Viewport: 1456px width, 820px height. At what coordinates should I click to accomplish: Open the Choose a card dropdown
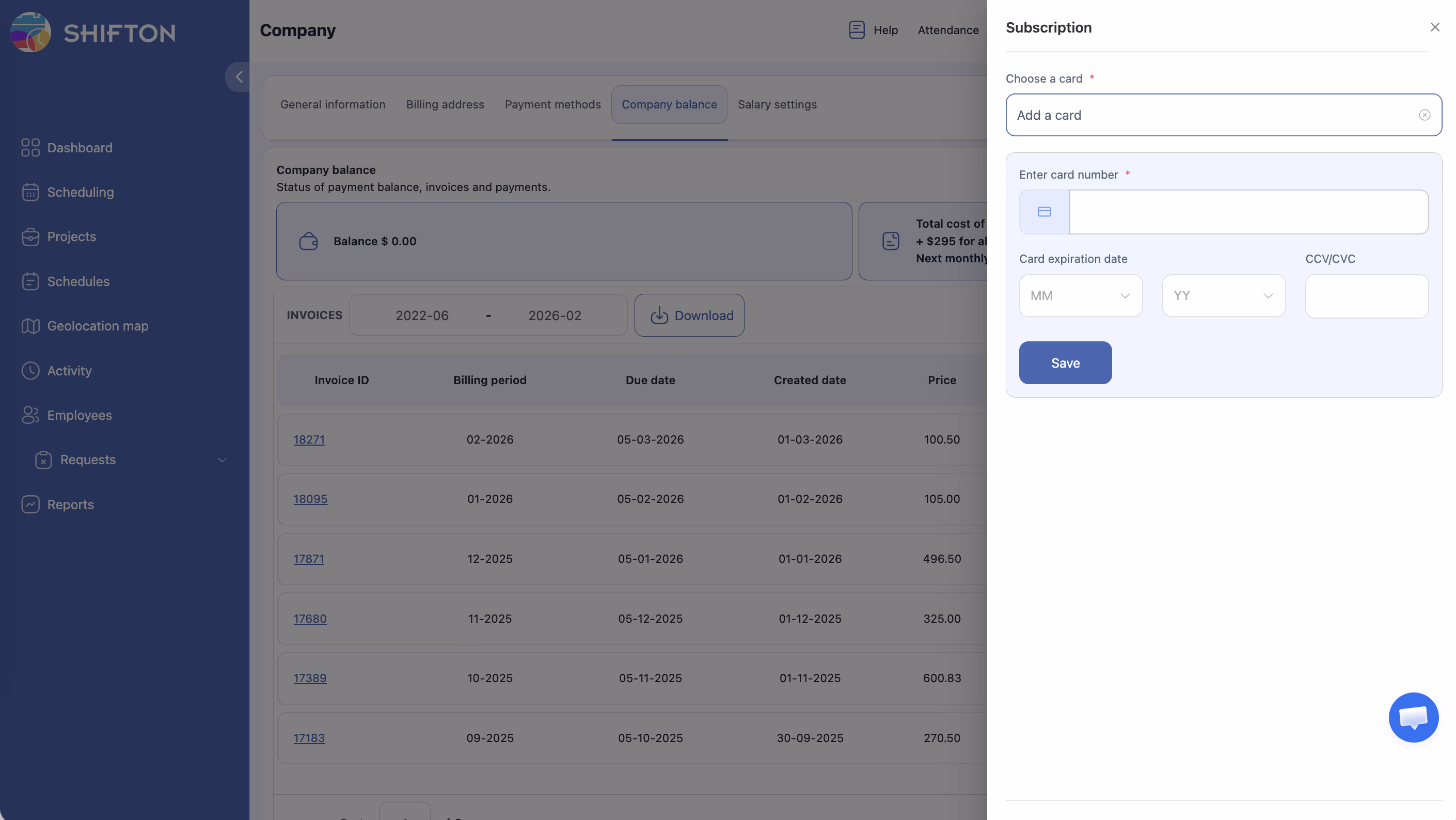click(x=1210, y=115)
